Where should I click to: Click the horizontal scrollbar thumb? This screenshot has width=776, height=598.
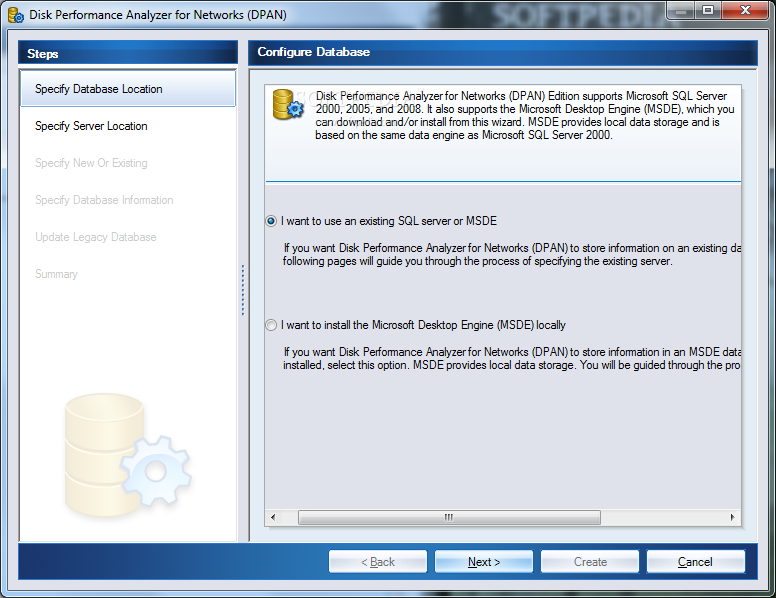coord(449,517)
